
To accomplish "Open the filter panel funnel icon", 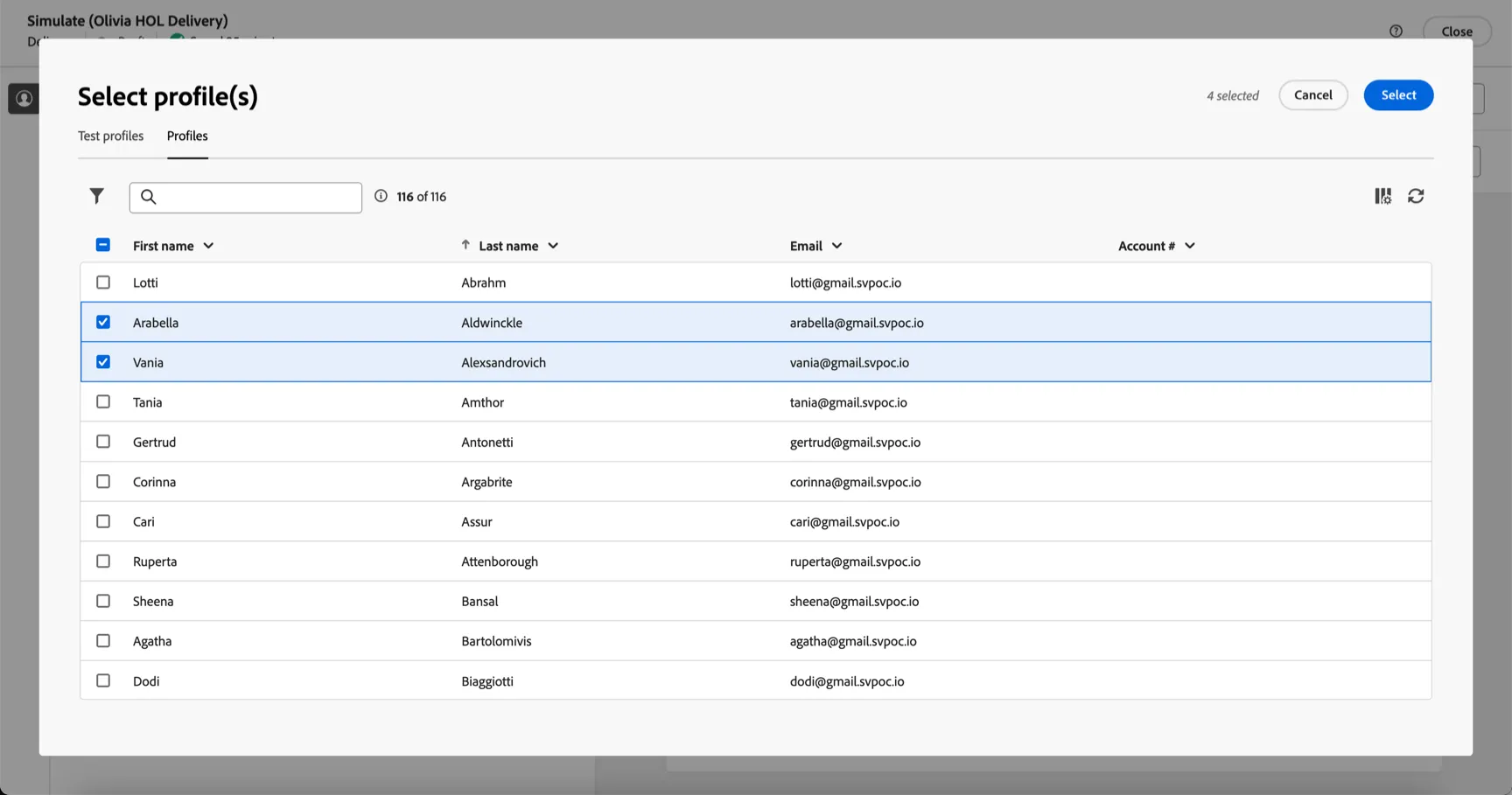I will click(97, 196).
